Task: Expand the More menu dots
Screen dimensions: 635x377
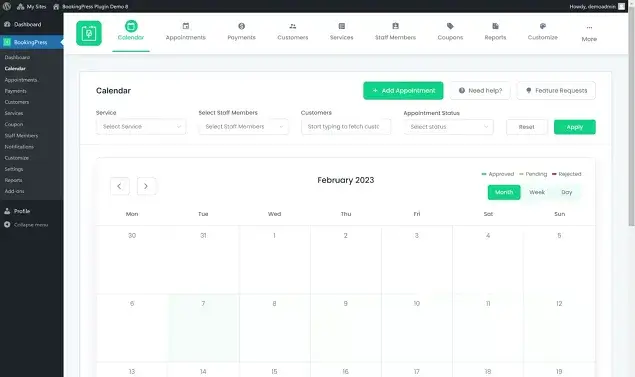Action: click(x=589, y=28)
